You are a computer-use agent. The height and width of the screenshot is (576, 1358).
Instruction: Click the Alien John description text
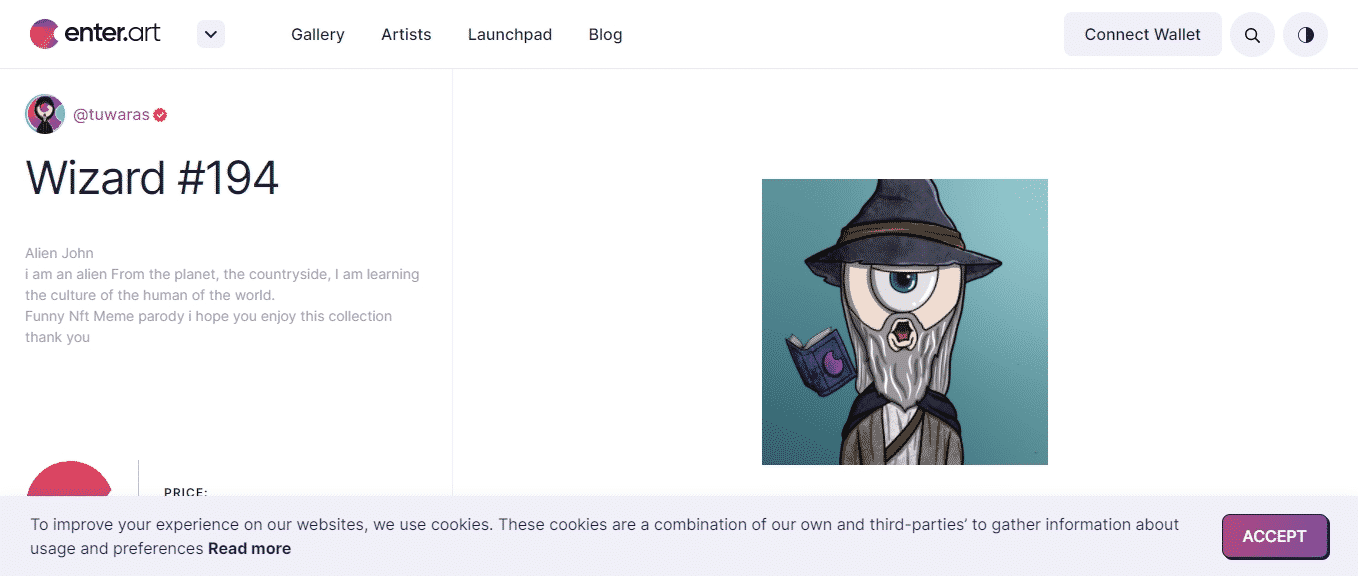click(x=59, y=253)
